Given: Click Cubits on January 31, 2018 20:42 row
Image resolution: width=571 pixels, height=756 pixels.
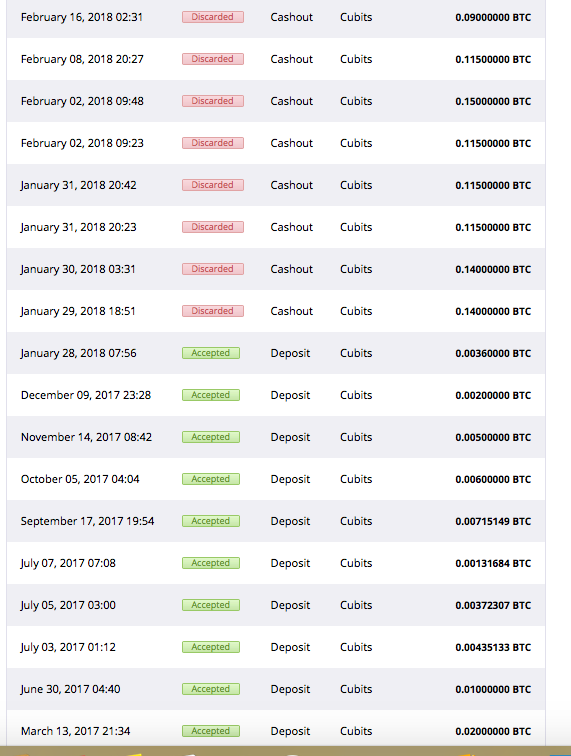Looking at the screenshot, I should point(356,185).
